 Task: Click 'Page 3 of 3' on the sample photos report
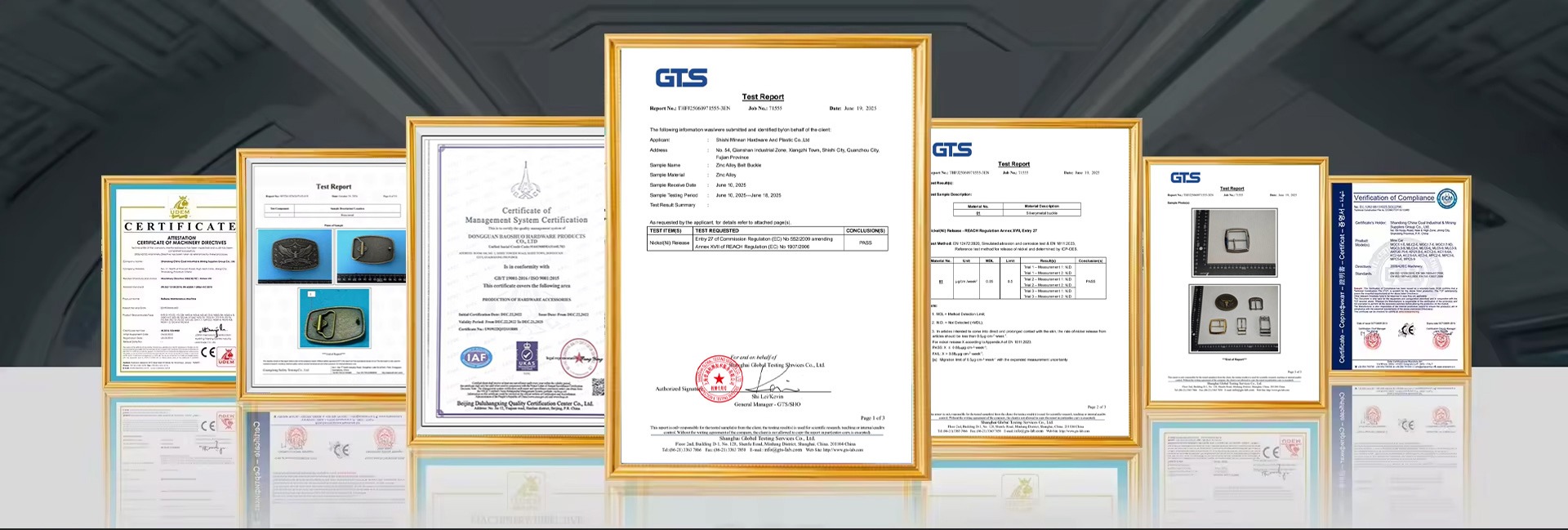(x=1294, y=372)
